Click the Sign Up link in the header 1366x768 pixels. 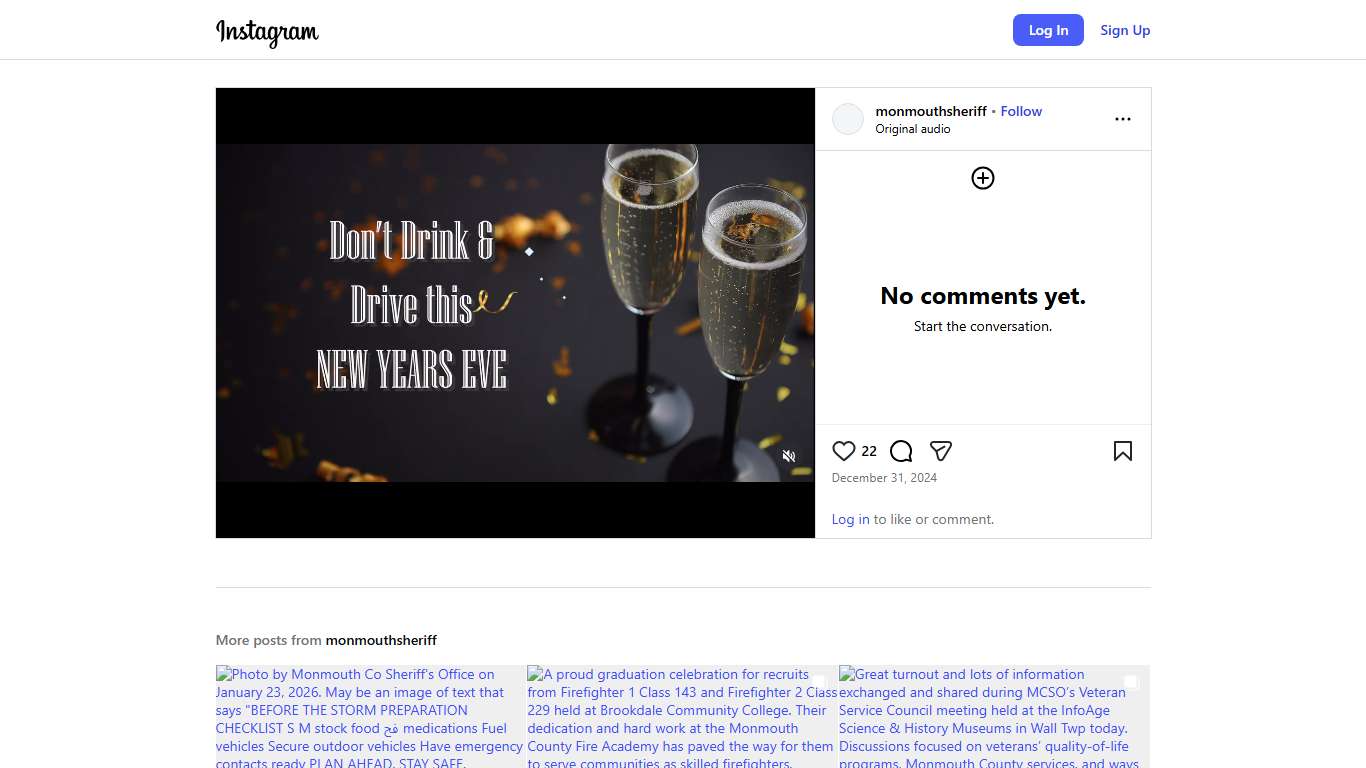[1125, 30]
